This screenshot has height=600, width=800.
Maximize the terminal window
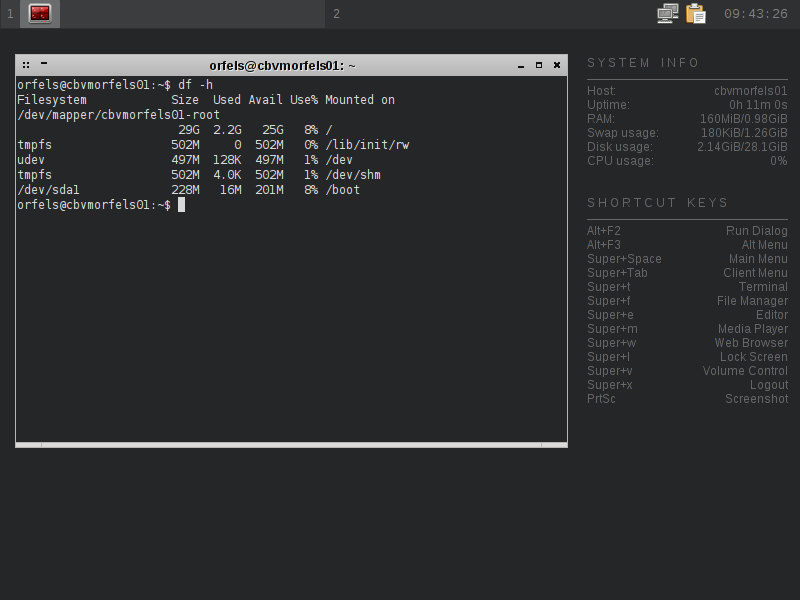[539, 65]
